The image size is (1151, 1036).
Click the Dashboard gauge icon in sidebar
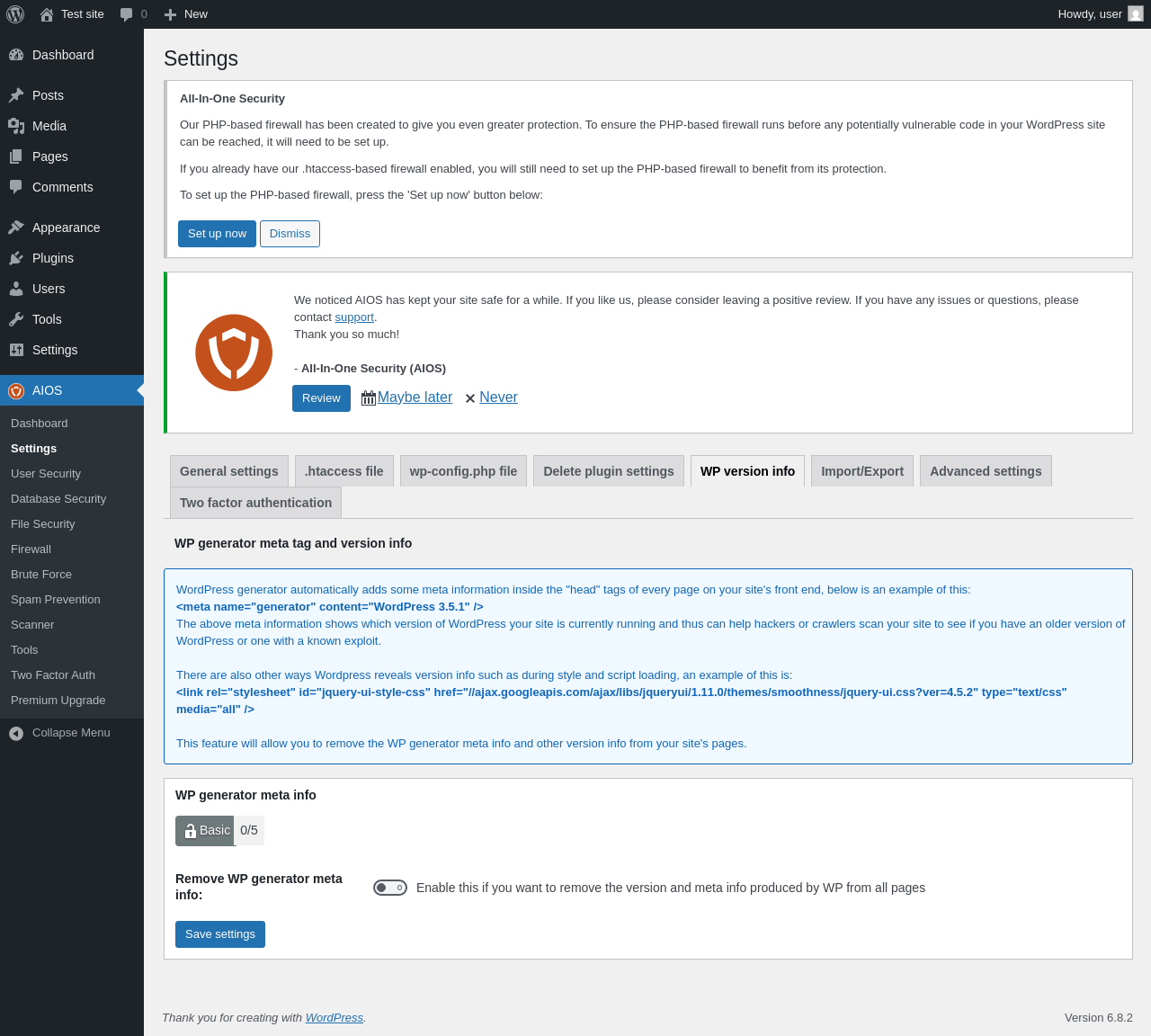(x=16, y=55)
